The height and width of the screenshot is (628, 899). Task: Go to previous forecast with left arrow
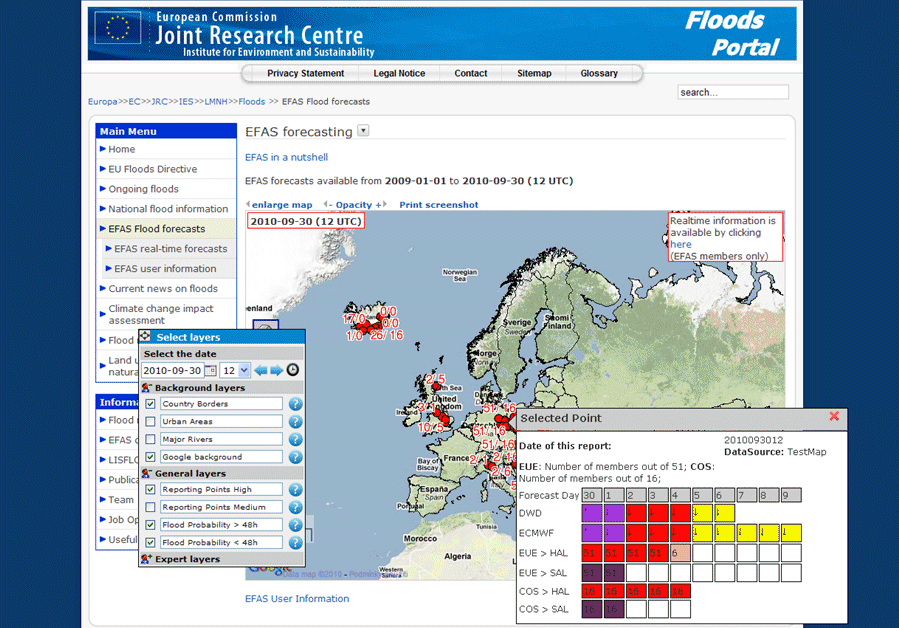click(x=261, y=371)
